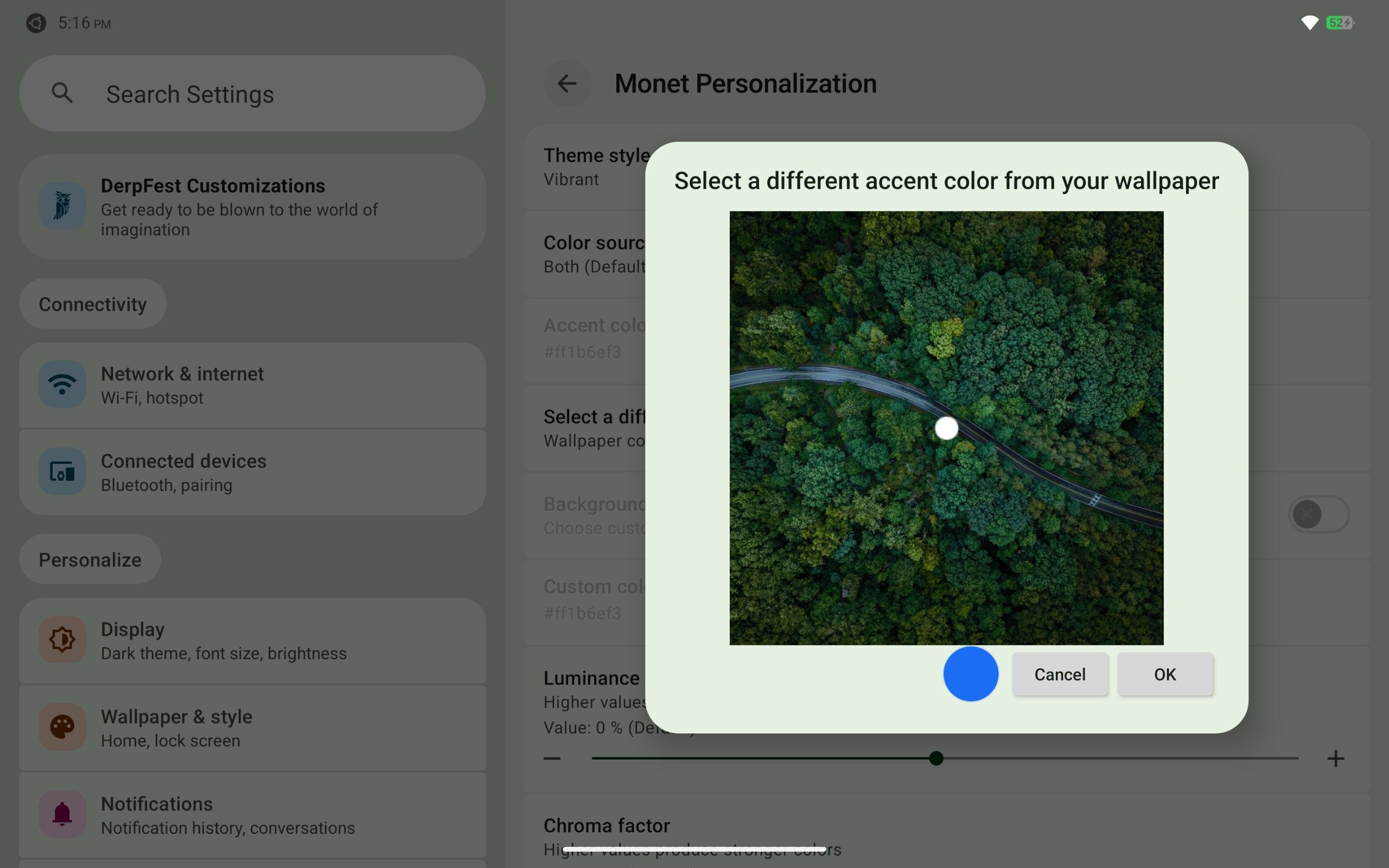Screen dimensions: 1389x868
Task: Confirm accent color with OK
Action: 1164,674
